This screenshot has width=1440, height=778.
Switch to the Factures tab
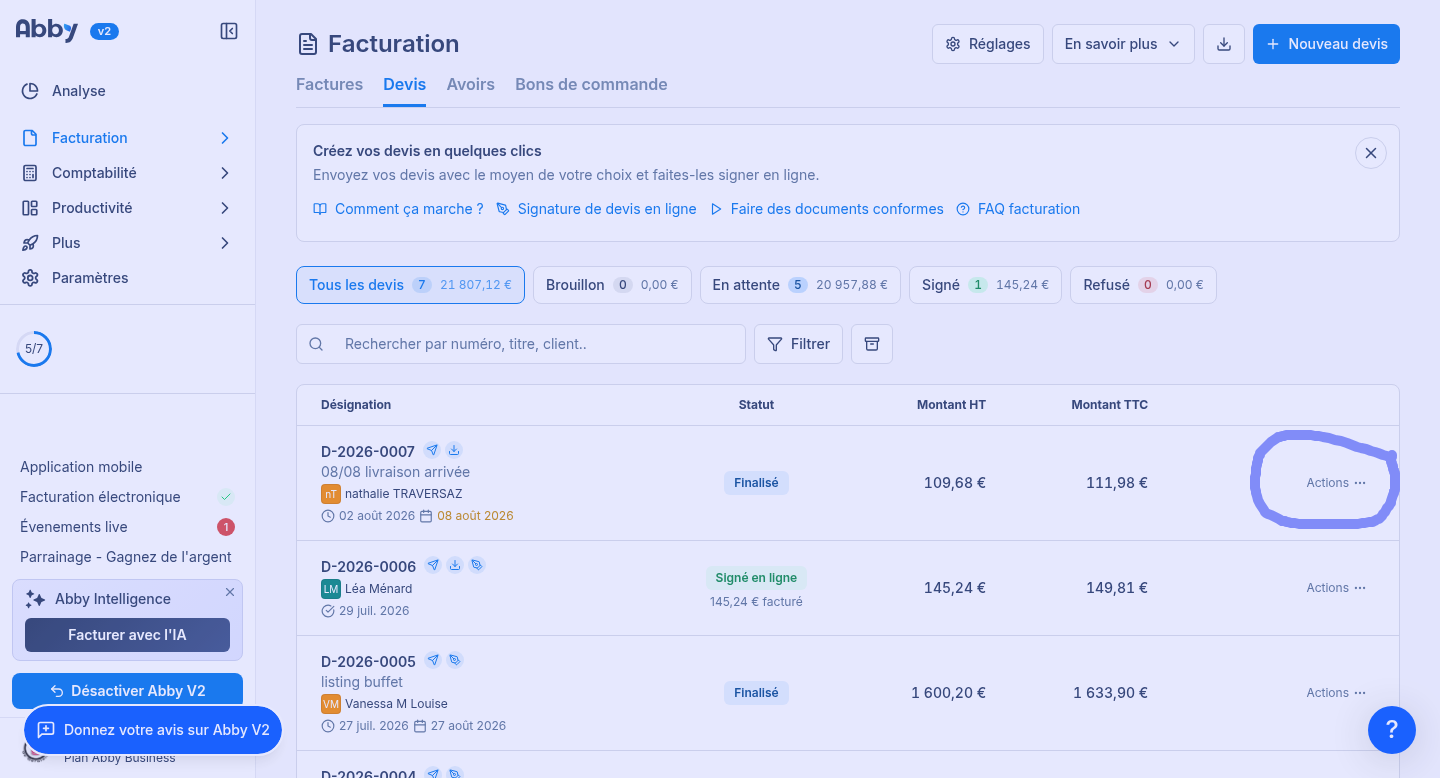pyautogui.click(x=329, y=84)
